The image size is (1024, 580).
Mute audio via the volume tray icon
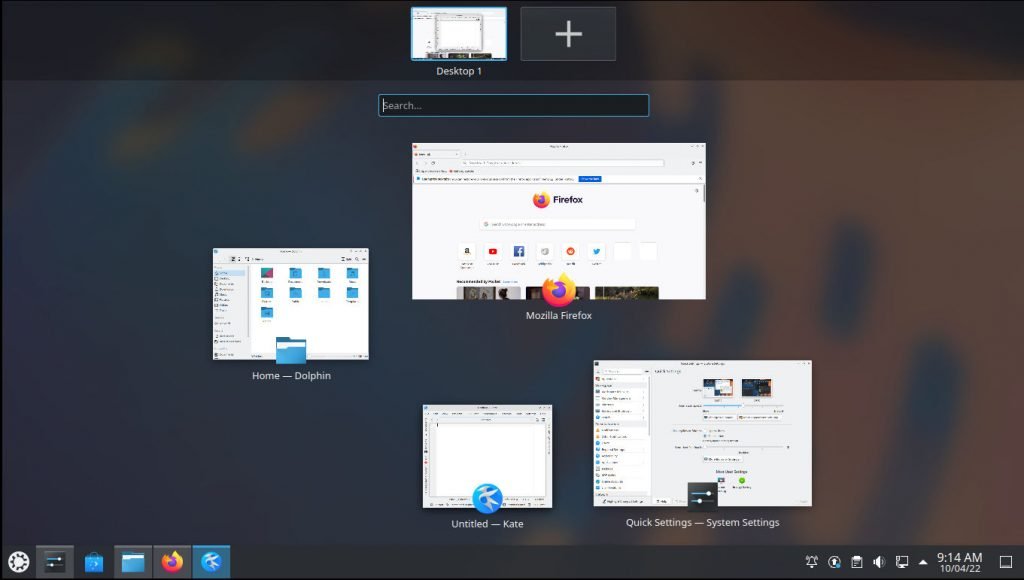coord(879,562)
